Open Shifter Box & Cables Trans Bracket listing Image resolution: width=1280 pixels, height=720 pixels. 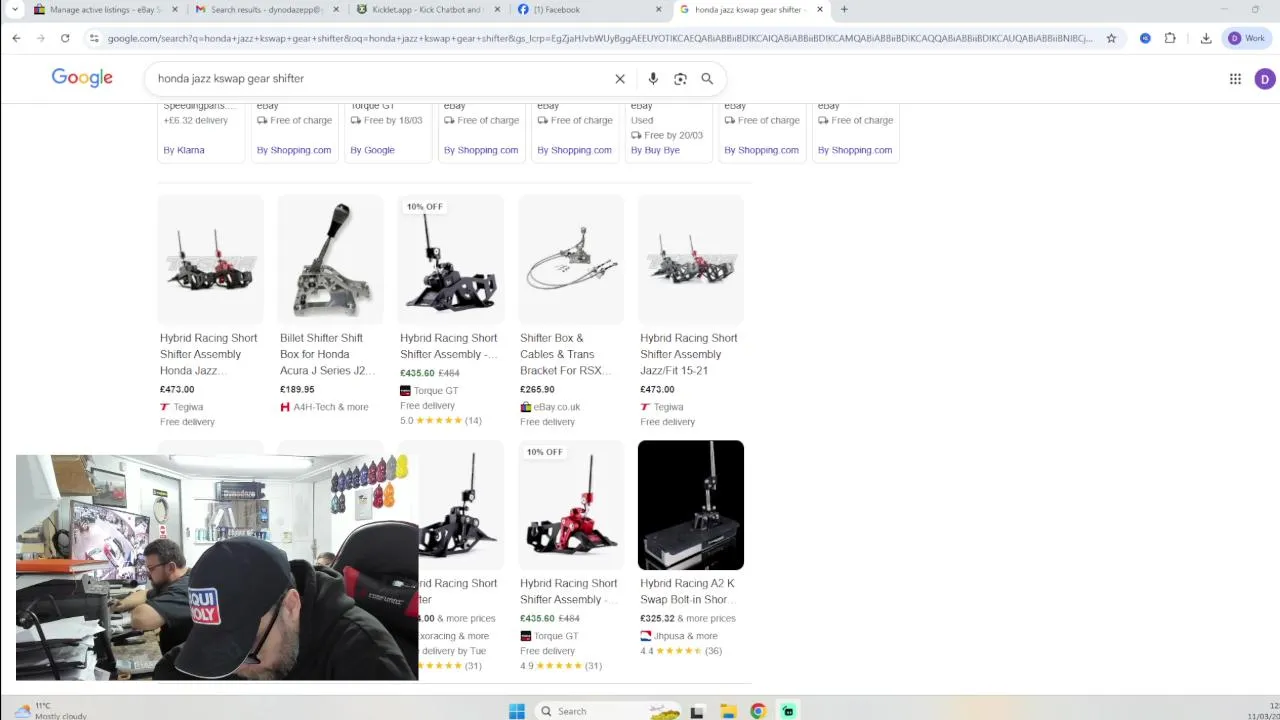pyautogui.click(x=566, y=354)
